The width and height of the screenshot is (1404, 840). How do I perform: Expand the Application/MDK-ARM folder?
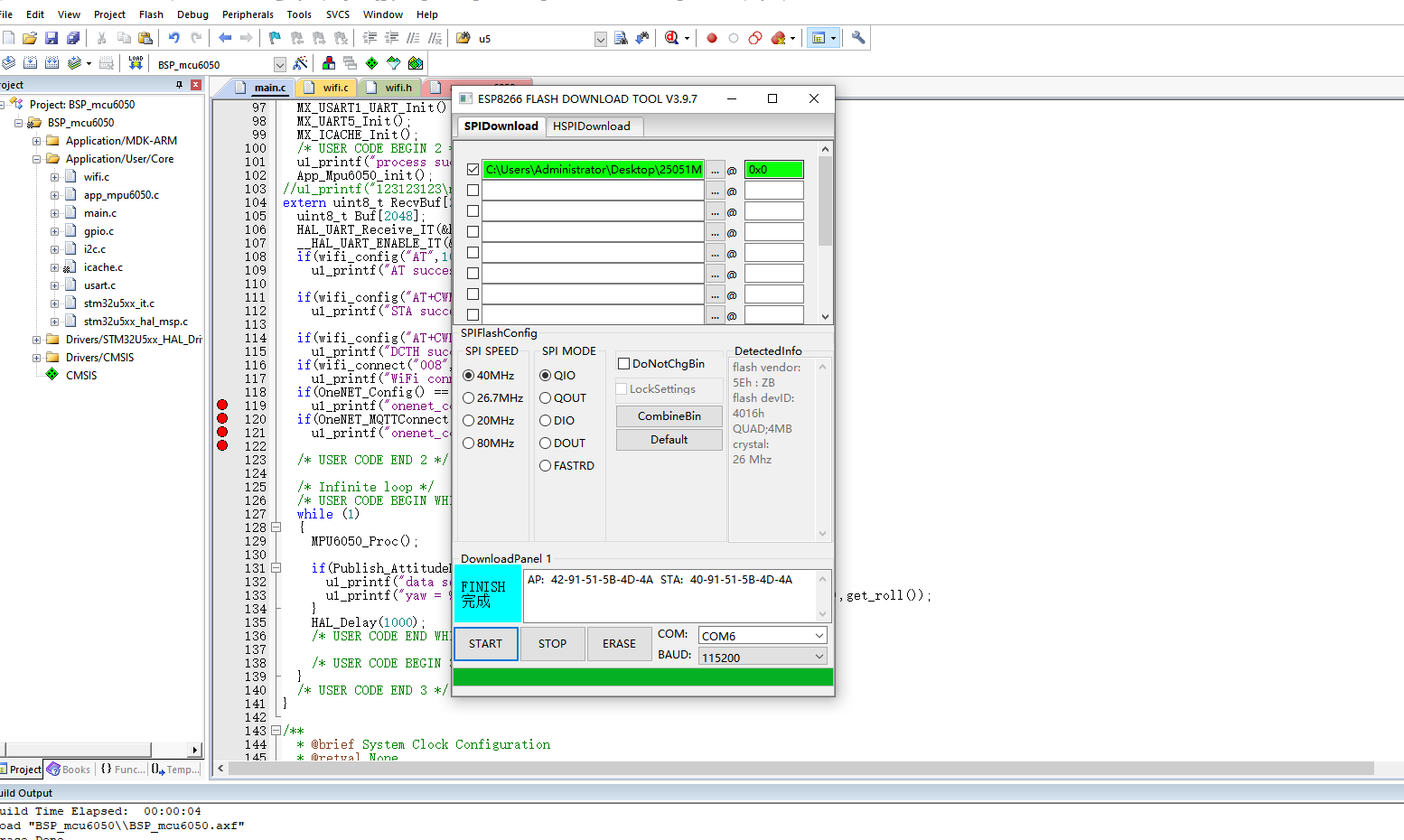tap(37, 141)
